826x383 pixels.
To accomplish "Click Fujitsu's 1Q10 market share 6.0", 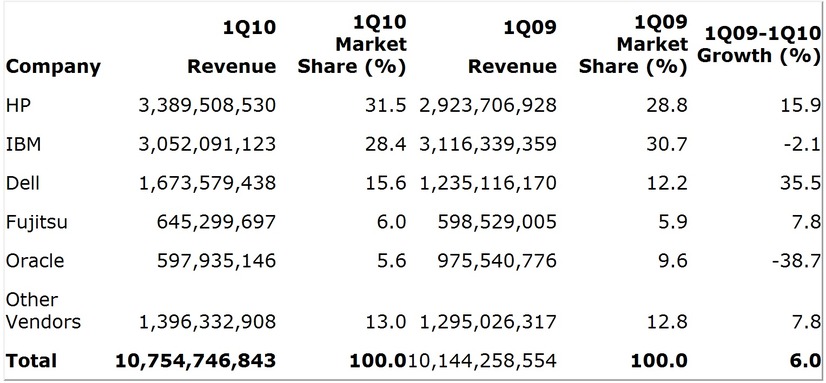I will point(391,222).
